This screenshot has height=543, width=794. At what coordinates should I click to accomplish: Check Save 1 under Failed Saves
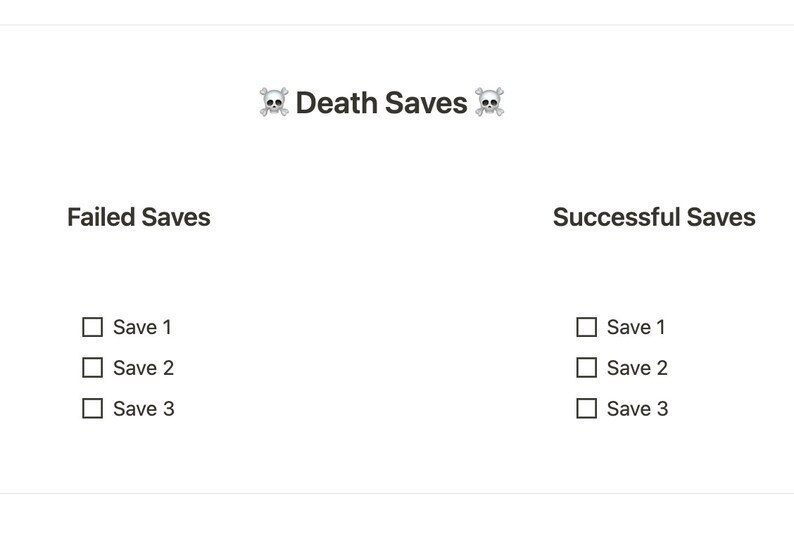[92, 327]
